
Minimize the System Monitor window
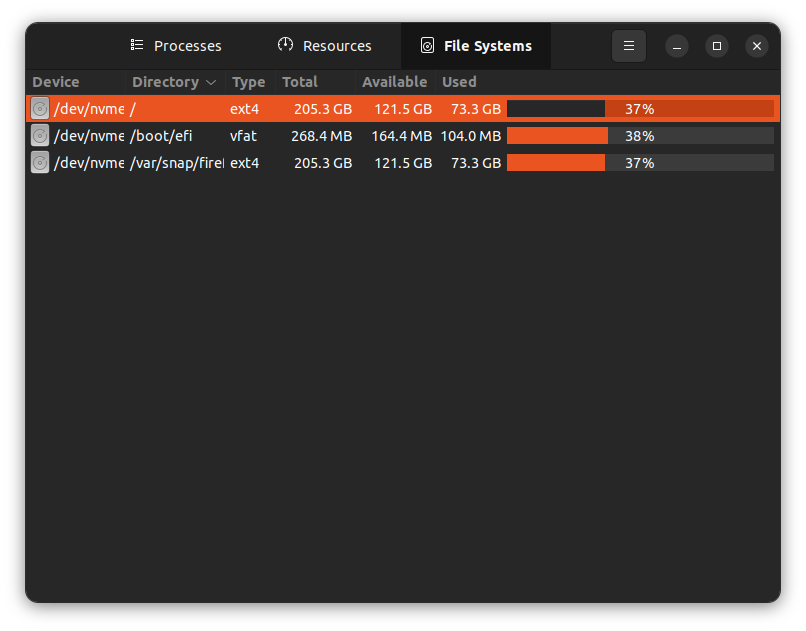click(x=677, y=46)
